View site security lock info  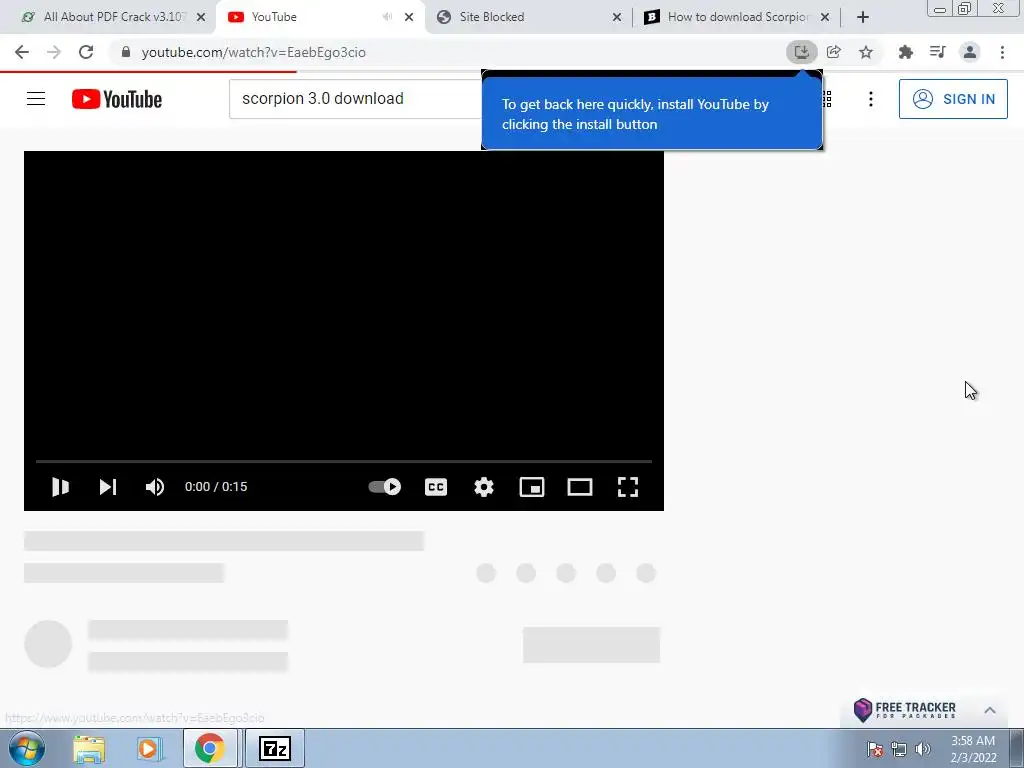126,52
